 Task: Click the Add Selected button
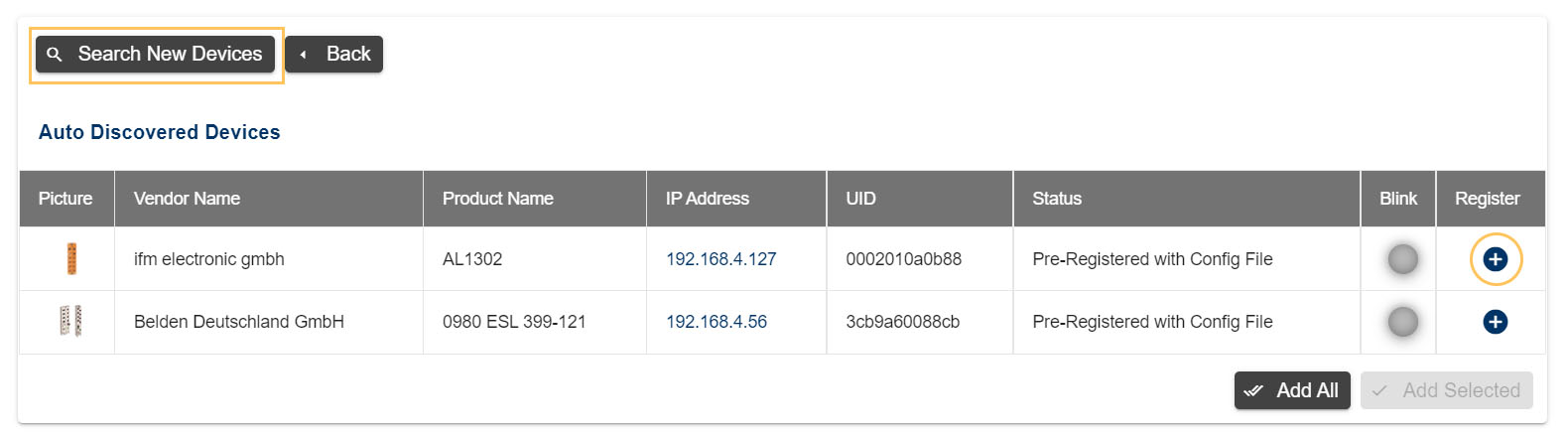[x=1446, y=390]
